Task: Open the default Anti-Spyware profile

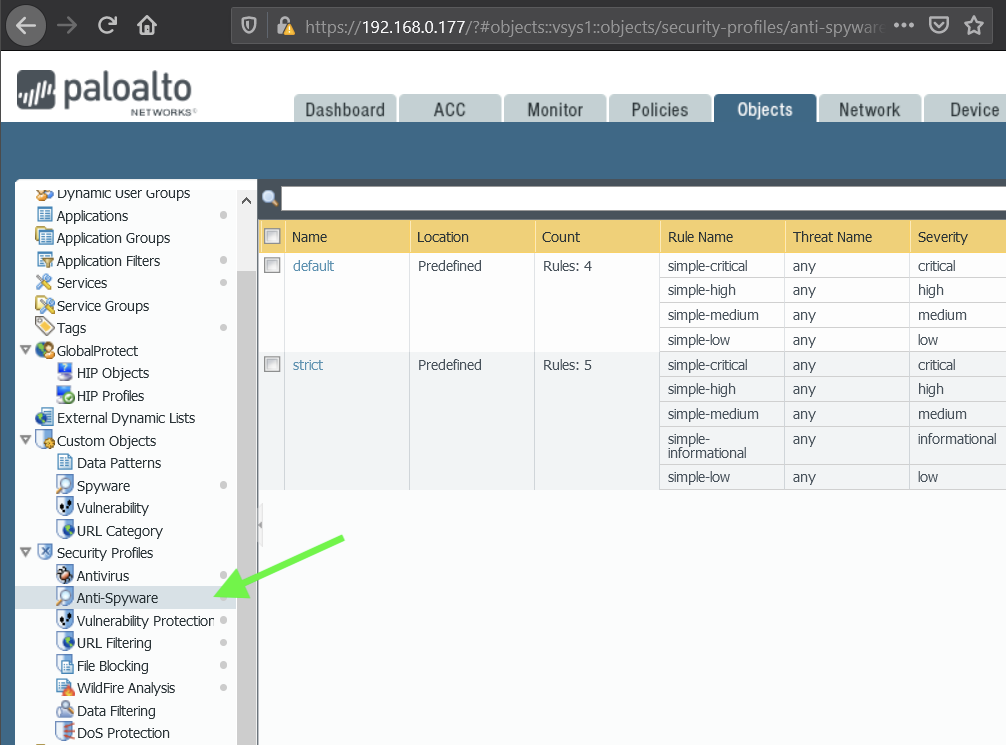Action: 311,266
